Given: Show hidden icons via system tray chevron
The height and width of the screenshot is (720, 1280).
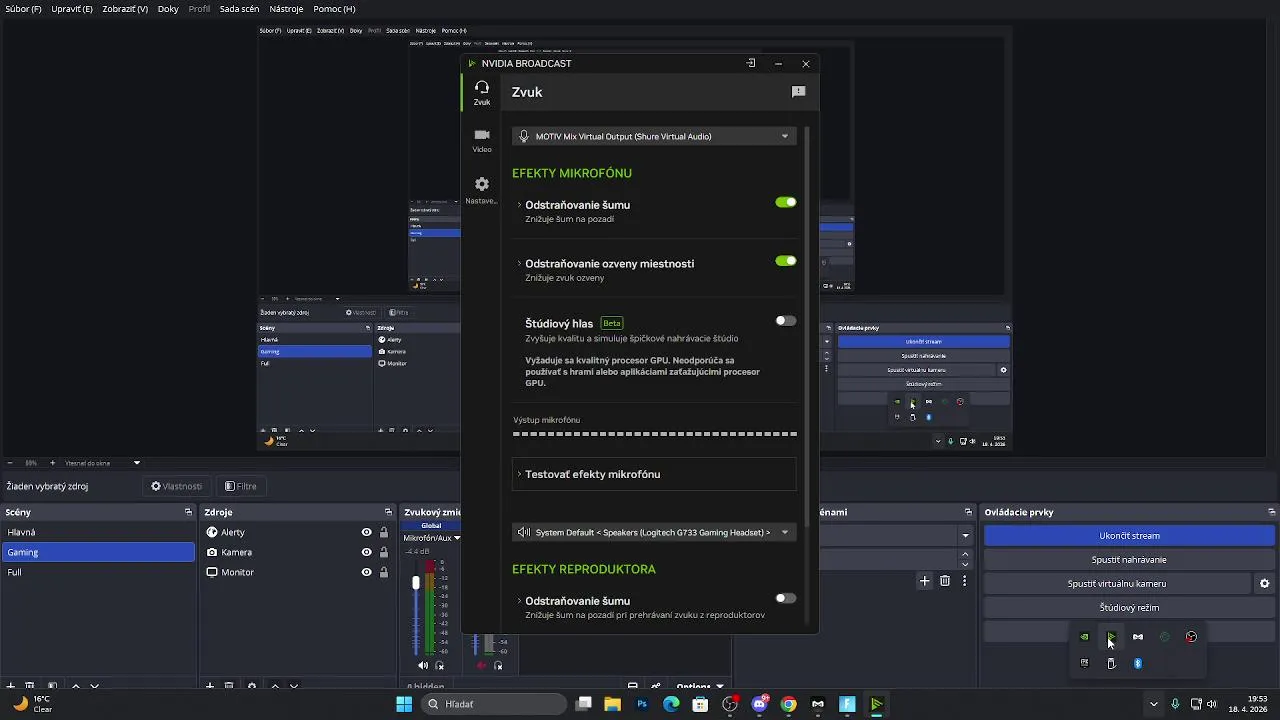Looking at the screenshot, I should pos(1153,704).
